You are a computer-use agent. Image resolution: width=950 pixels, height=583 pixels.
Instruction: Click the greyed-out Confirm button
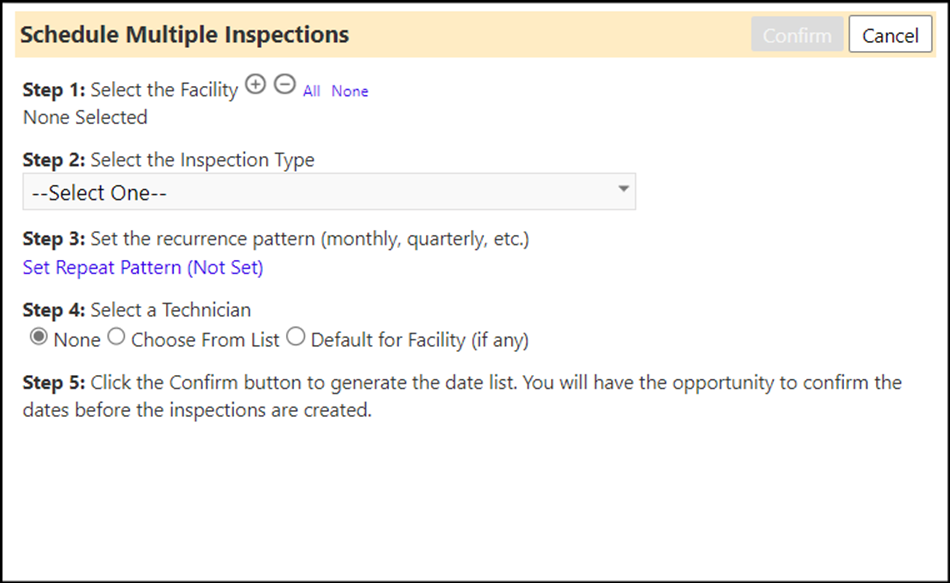pyautogui.click(x=797, y=35)
